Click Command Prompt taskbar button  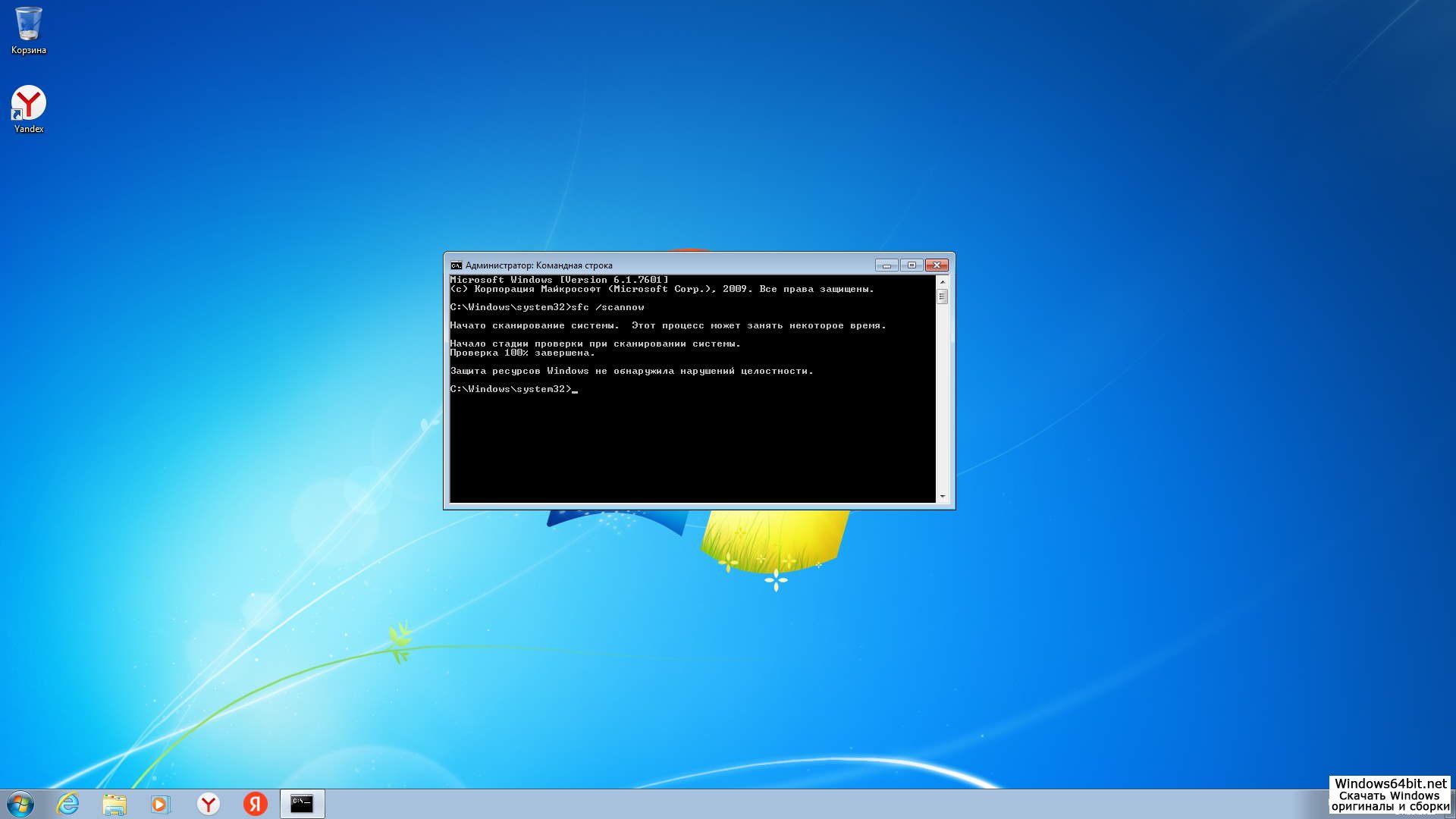click(x=302, y=804)
